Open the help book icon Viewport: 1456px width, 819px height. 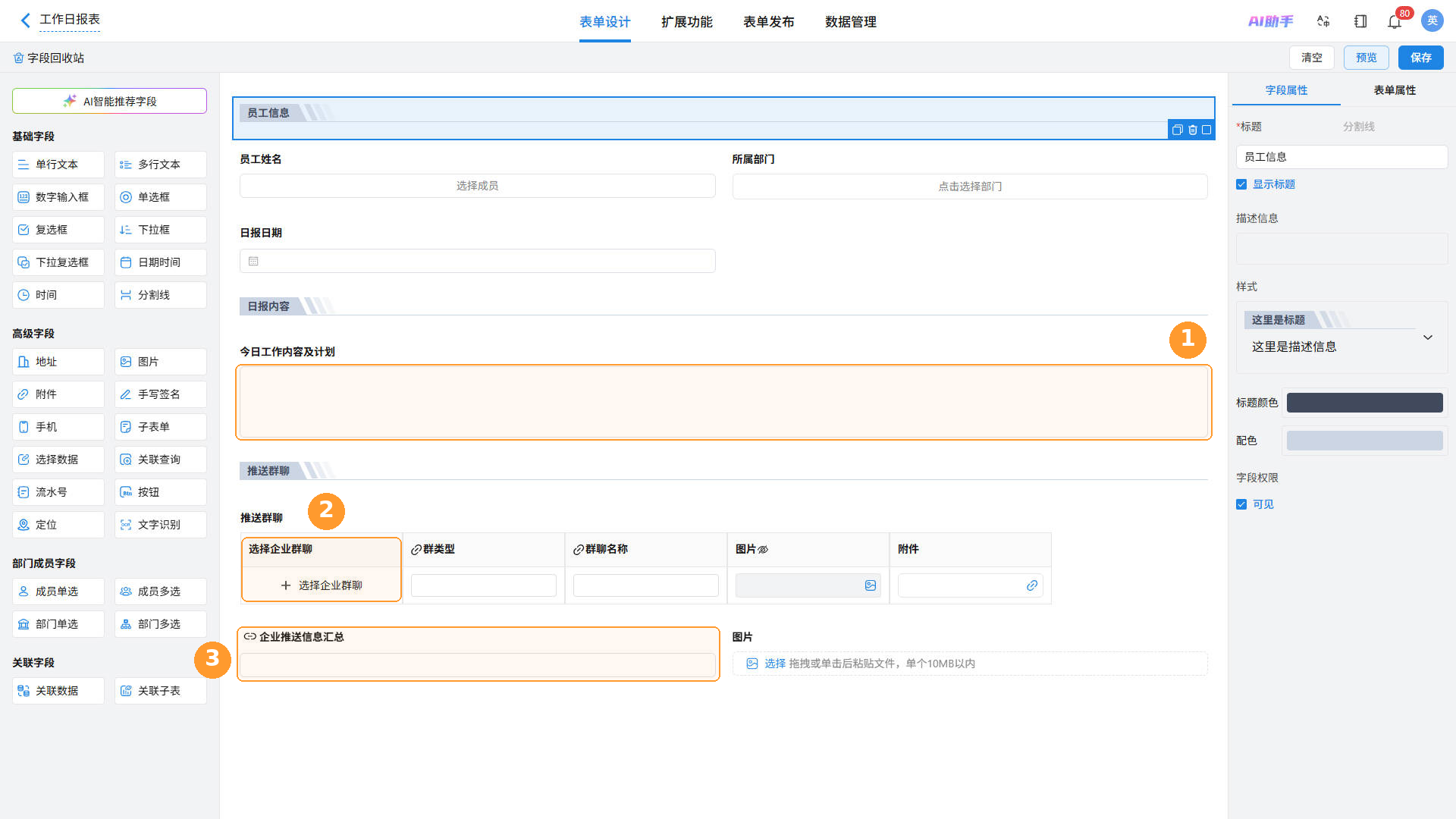click(x=1360, y=21)
